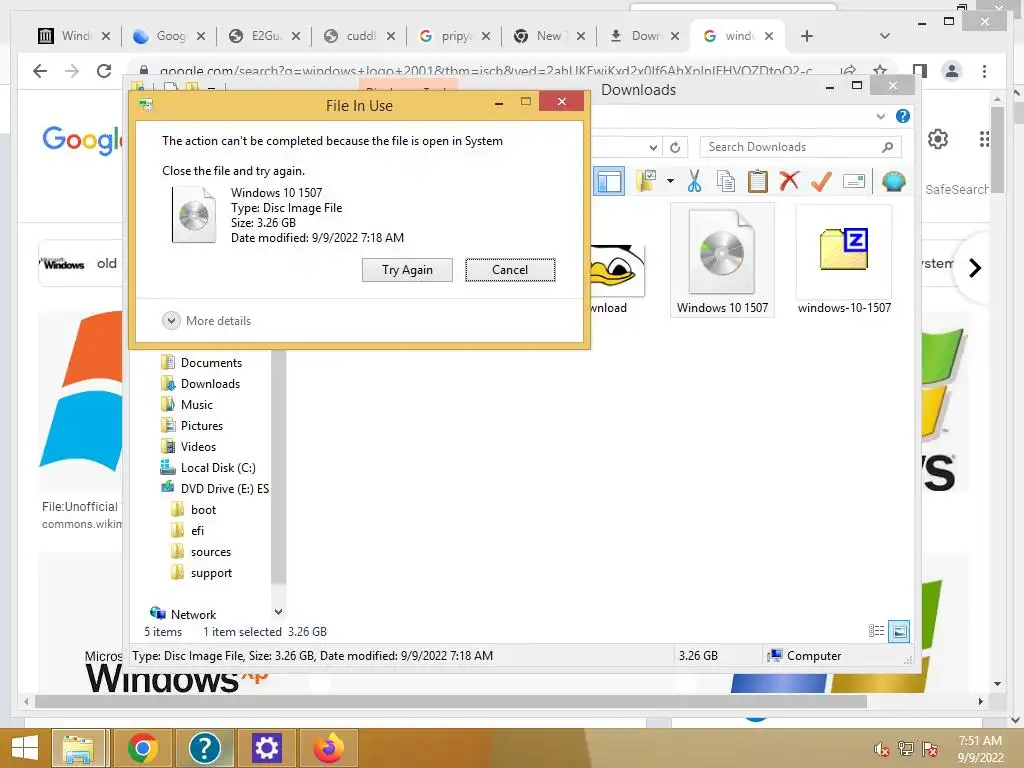1024x768 pixels.
Task: Click Chrome share page icon
Action: (848, 71)
